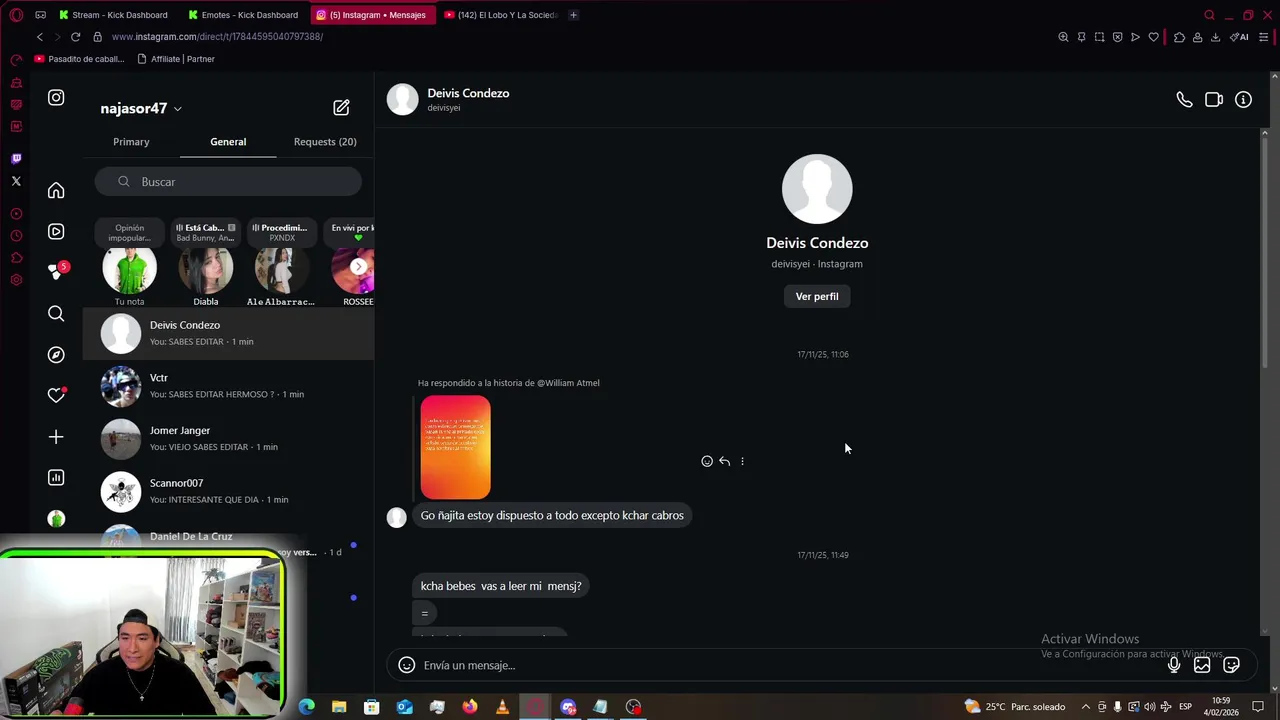Open Opera AI assistant button
The image size is (1280, 720).
tap(1240, 37)
